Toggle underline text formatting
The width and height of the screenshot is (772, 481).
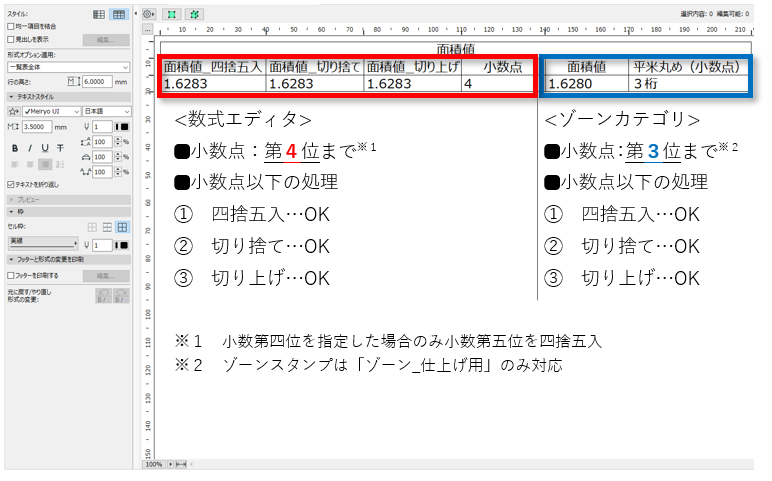point(45,148)
